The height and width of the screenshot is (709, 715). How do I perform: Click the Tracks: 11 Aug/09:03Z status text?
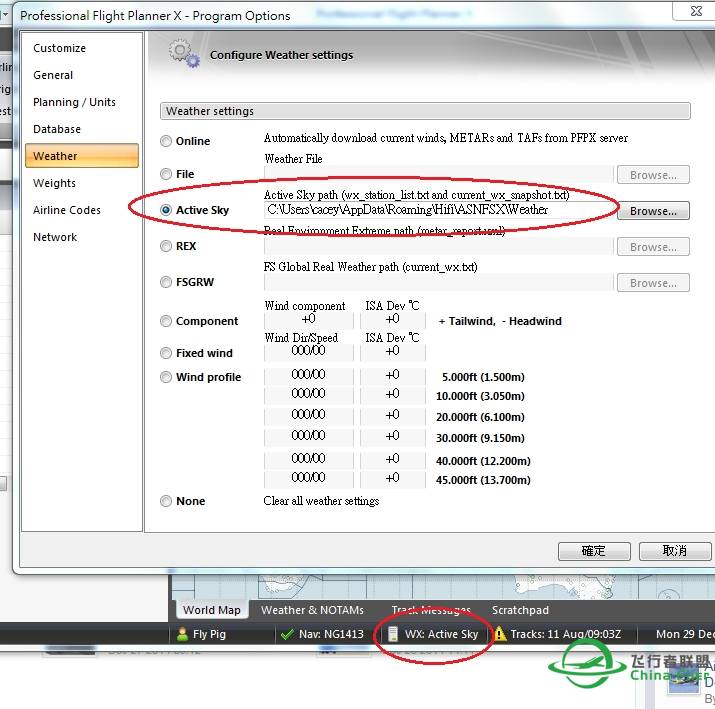(x=565, y=634)
